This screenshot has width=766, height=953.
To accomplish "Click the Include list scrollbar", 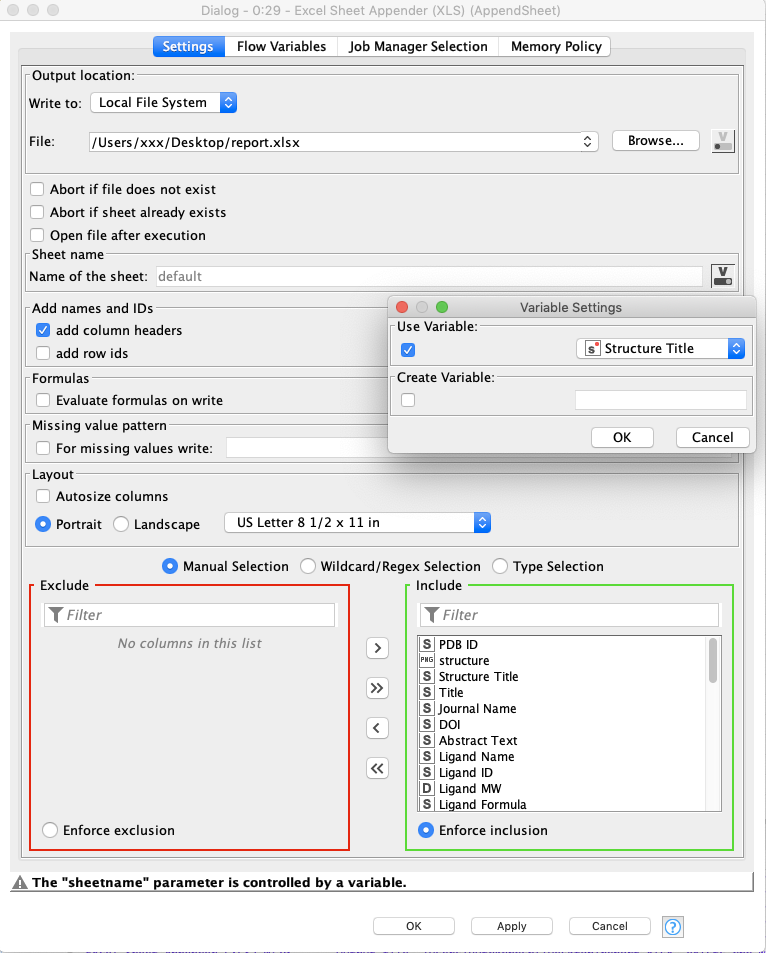I will coord(713,661).
